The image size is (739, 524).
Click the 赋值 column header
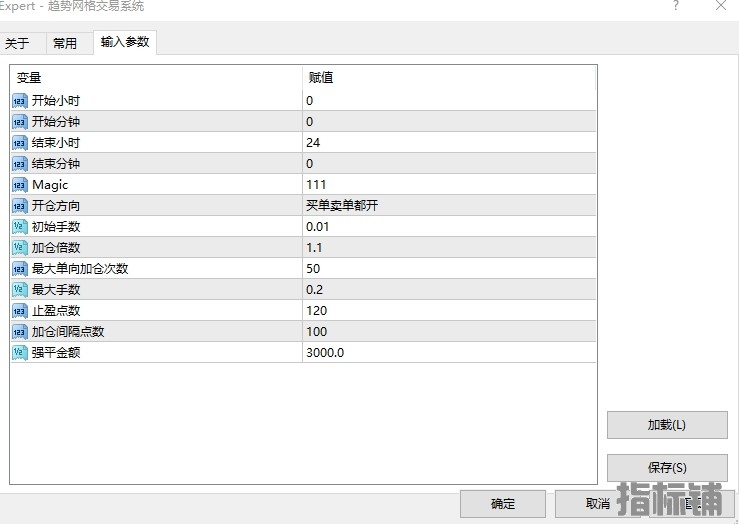[449, 78]
